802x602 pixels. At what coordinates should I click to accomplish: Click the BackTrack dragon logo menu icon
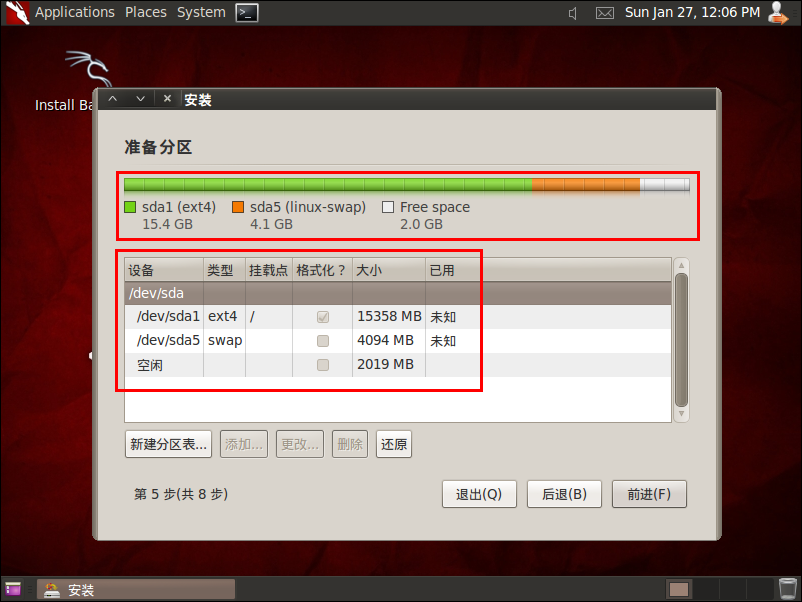point(17,12)
